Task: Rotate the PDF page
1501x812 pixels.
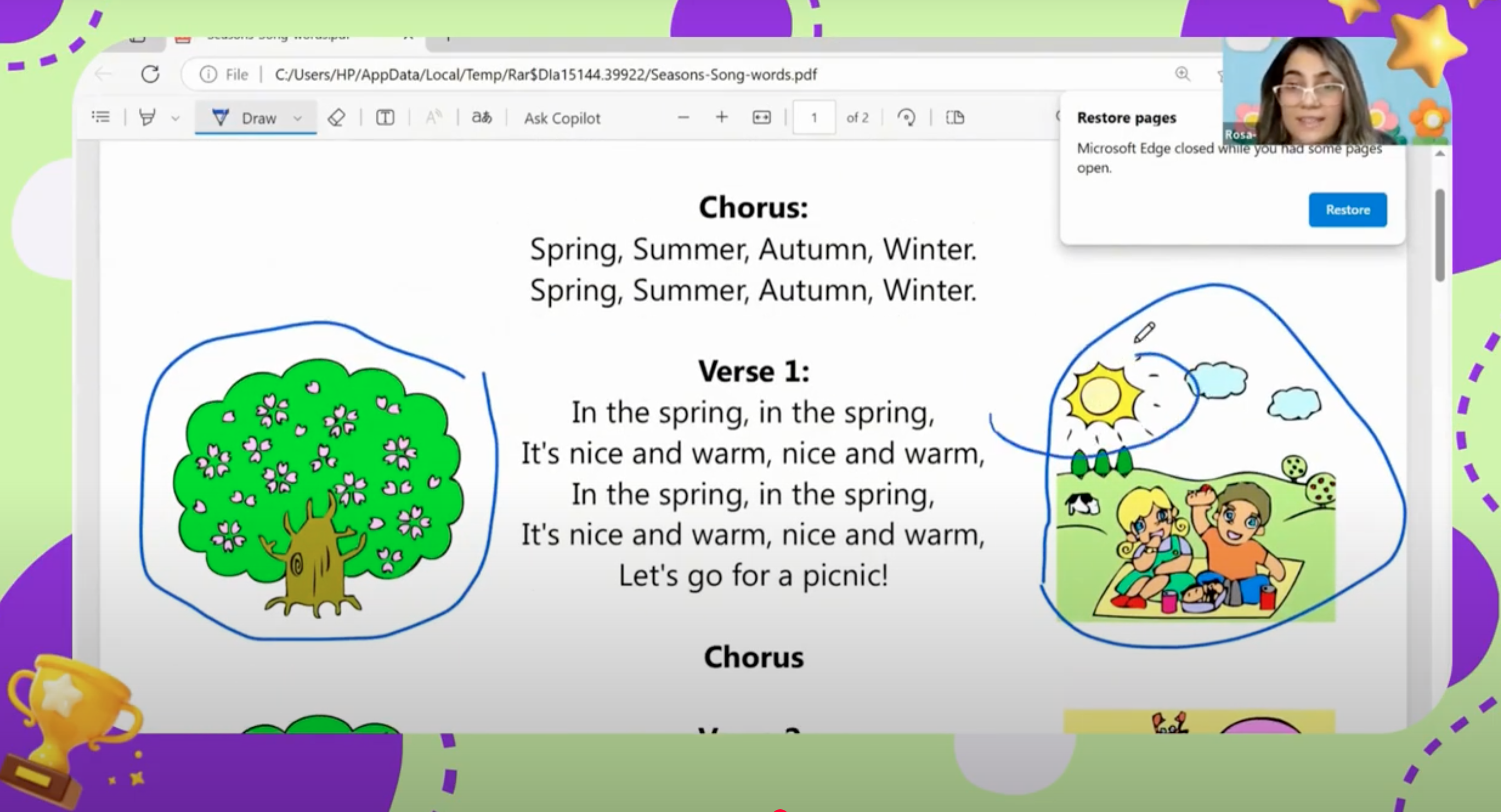Action: (x=906, y=118)
